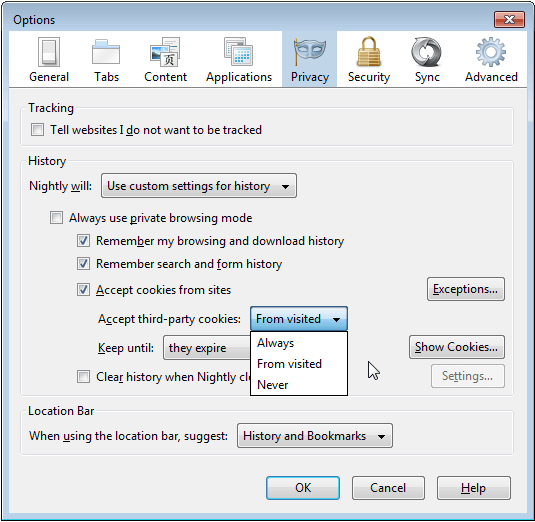Screen dimensions: 535x522
Task: Open cookie Exceptions dialog
Action: click(x=466, y=289)
